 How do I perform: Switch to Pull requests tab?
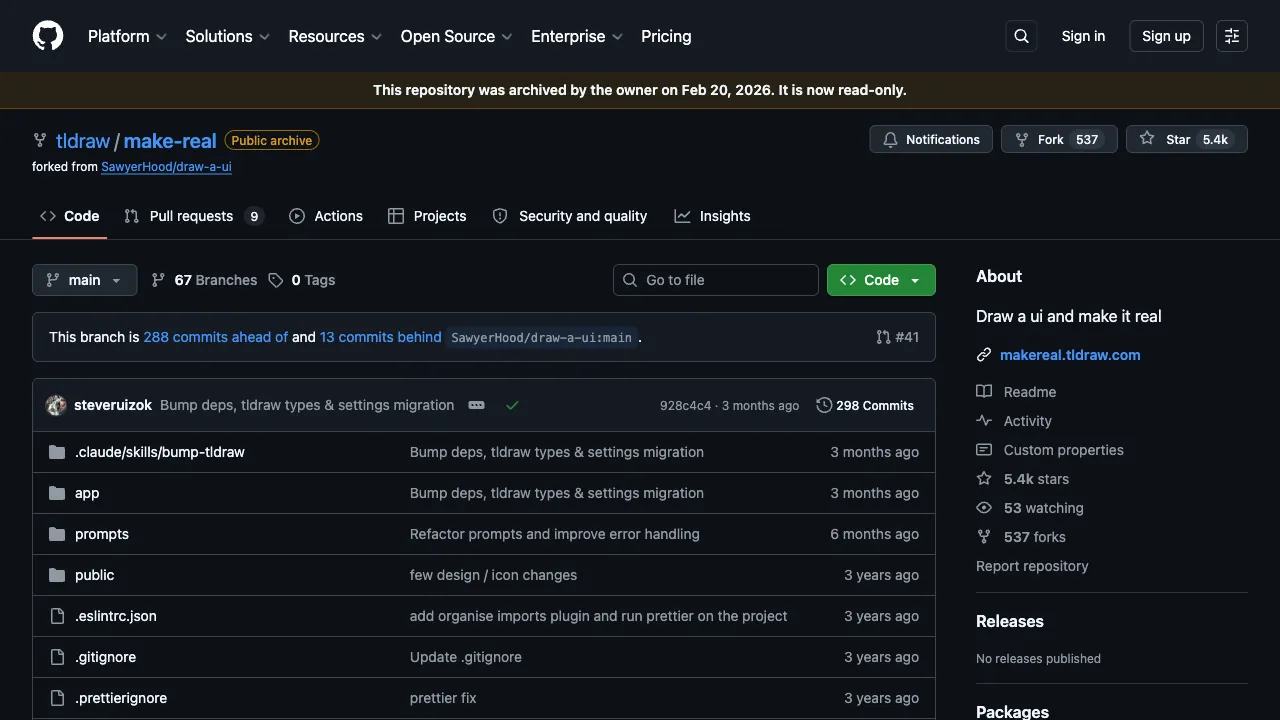[193, 216]
